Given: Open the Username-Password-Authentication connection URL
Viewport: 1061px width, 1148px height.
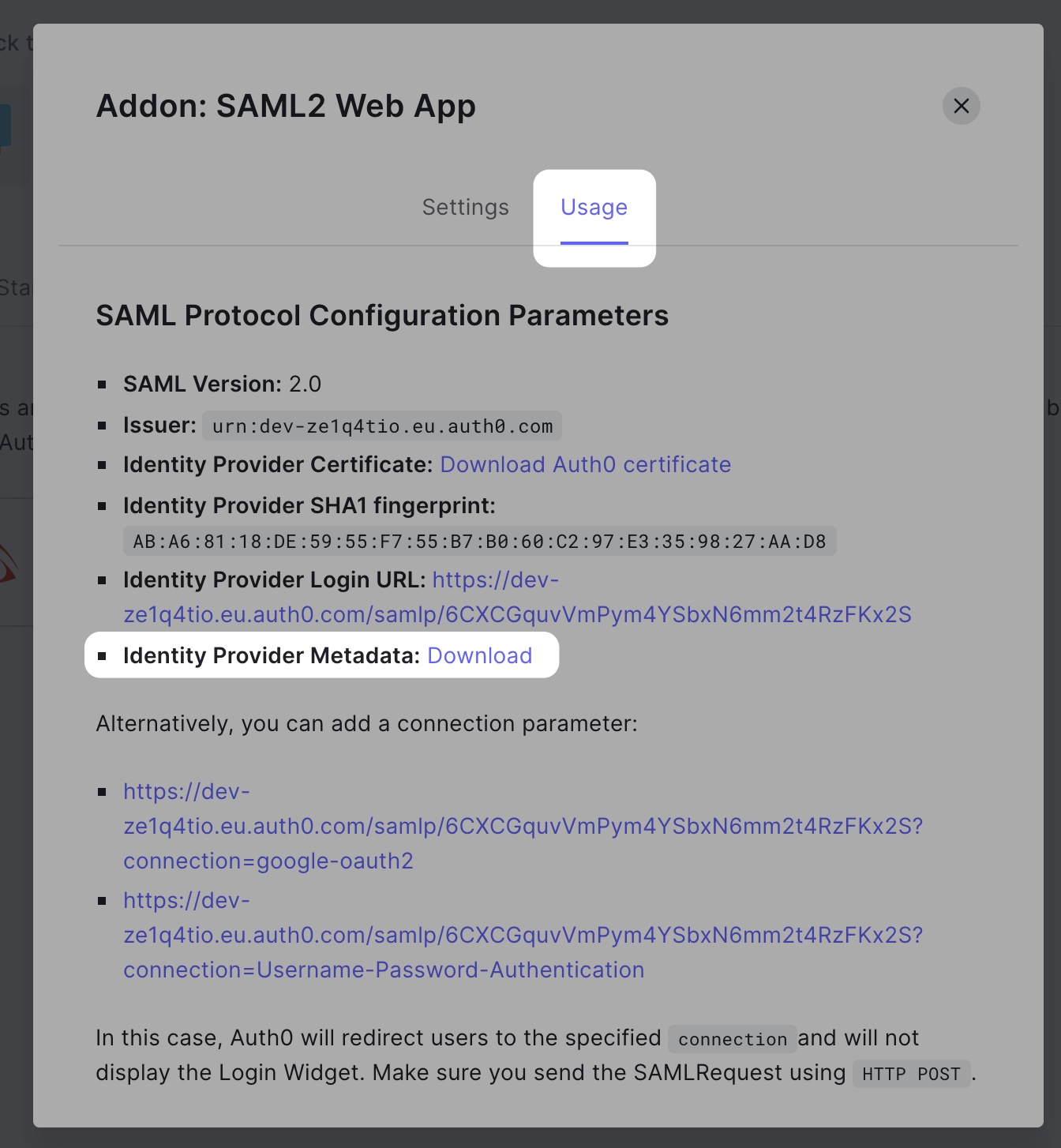Looking at the screenshot, I should pyautogui.click(x=523, y=935).
